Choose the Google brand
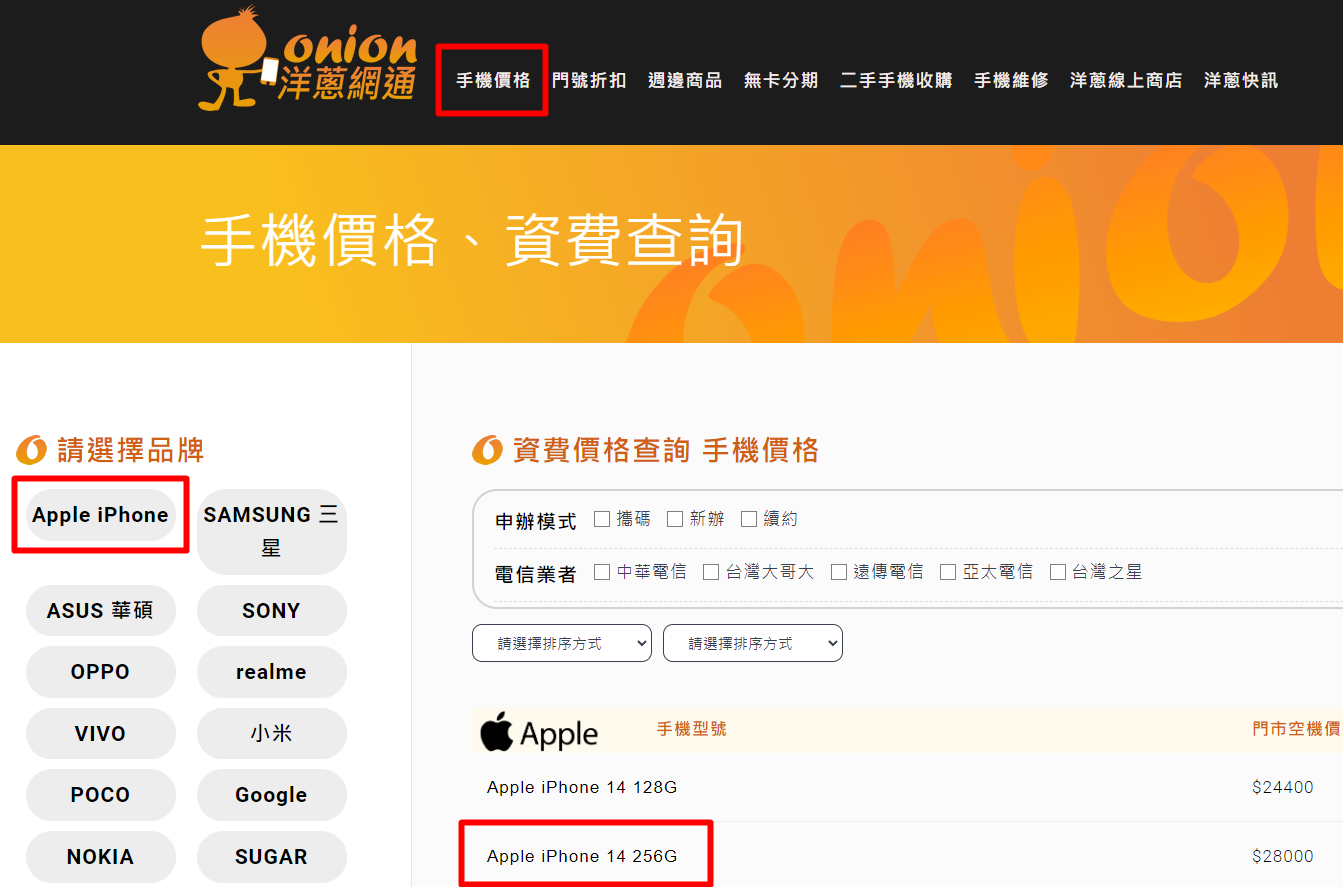 pos(271,795)
